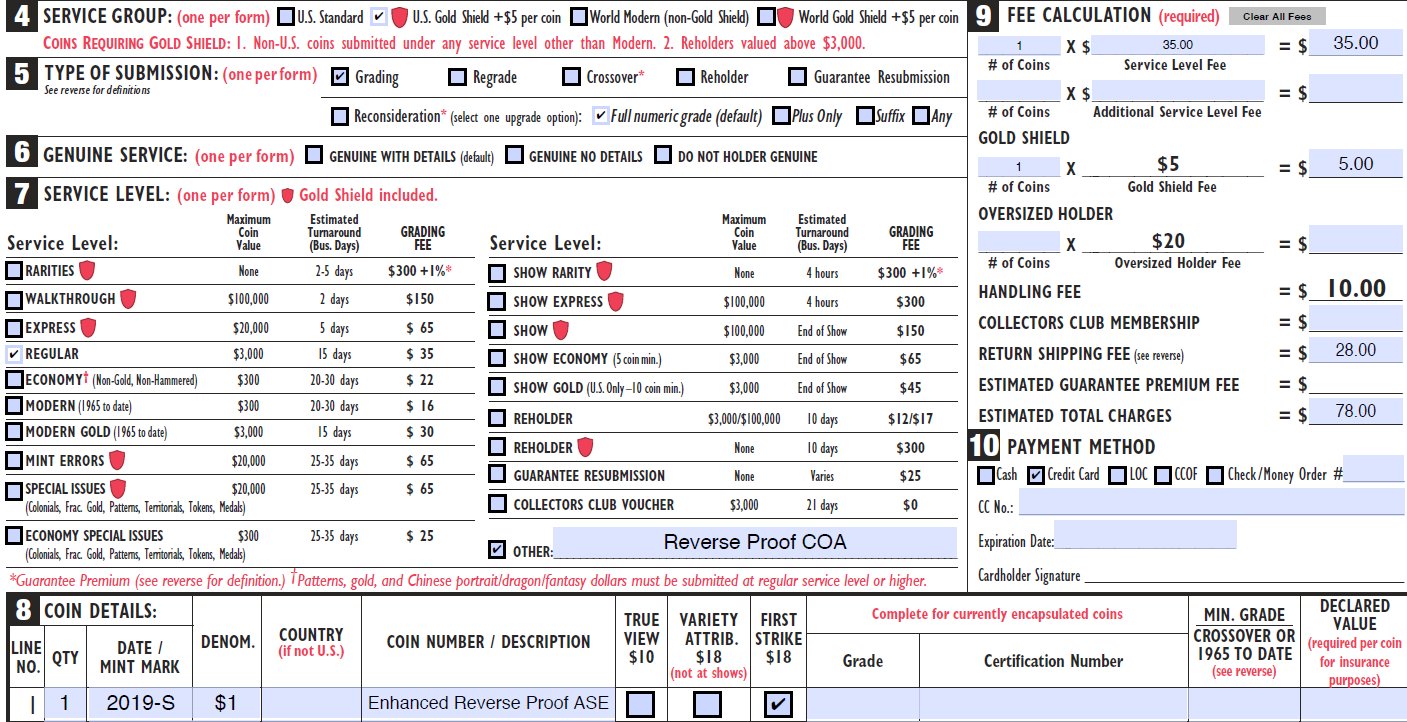The width and height of the screenshot is (1407, 722).
Task: Select Genuine With Details (default)
Action: (314, 155)
